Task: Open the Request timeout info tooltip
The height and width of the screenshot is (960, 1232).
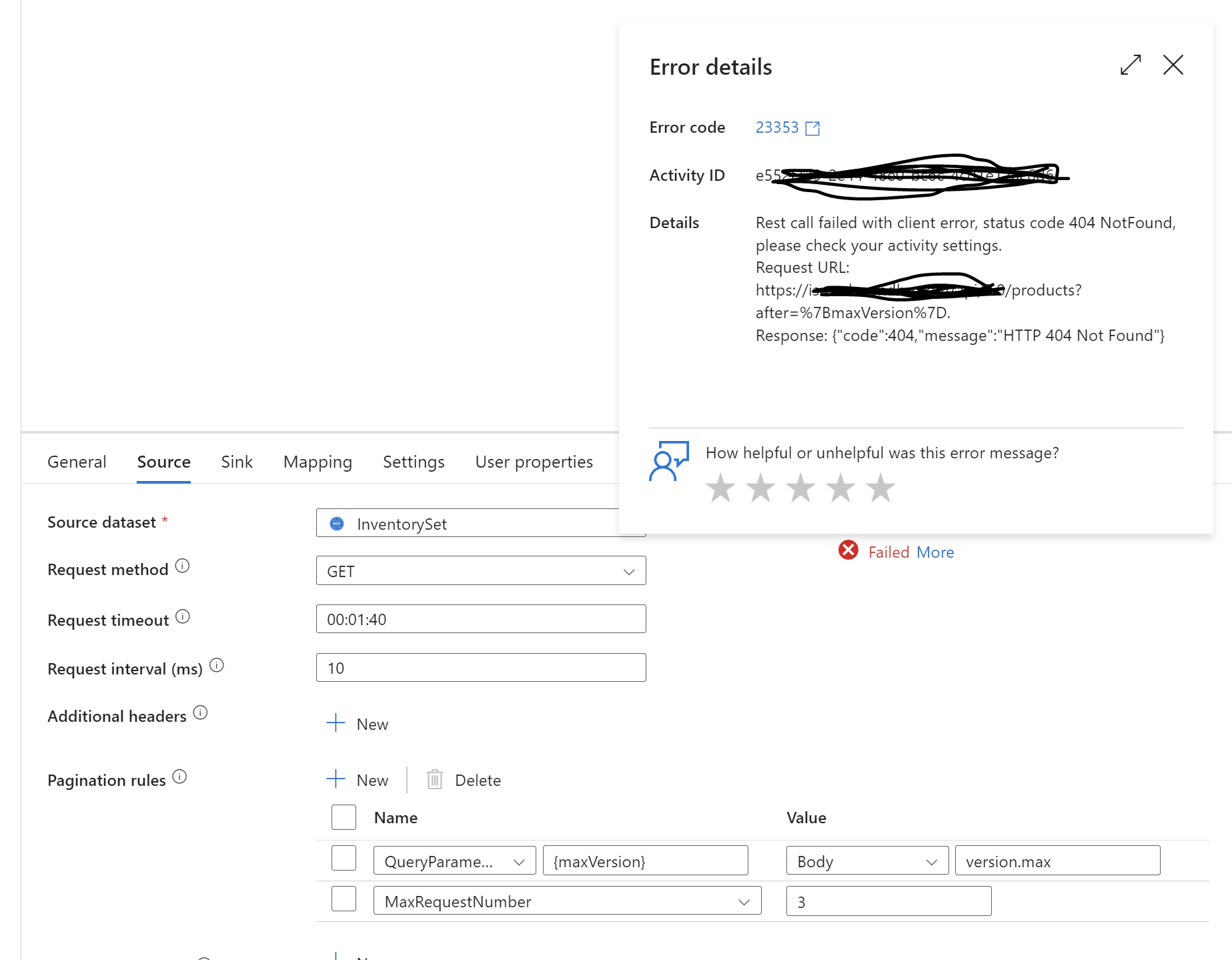Action: tap(183, 616)
